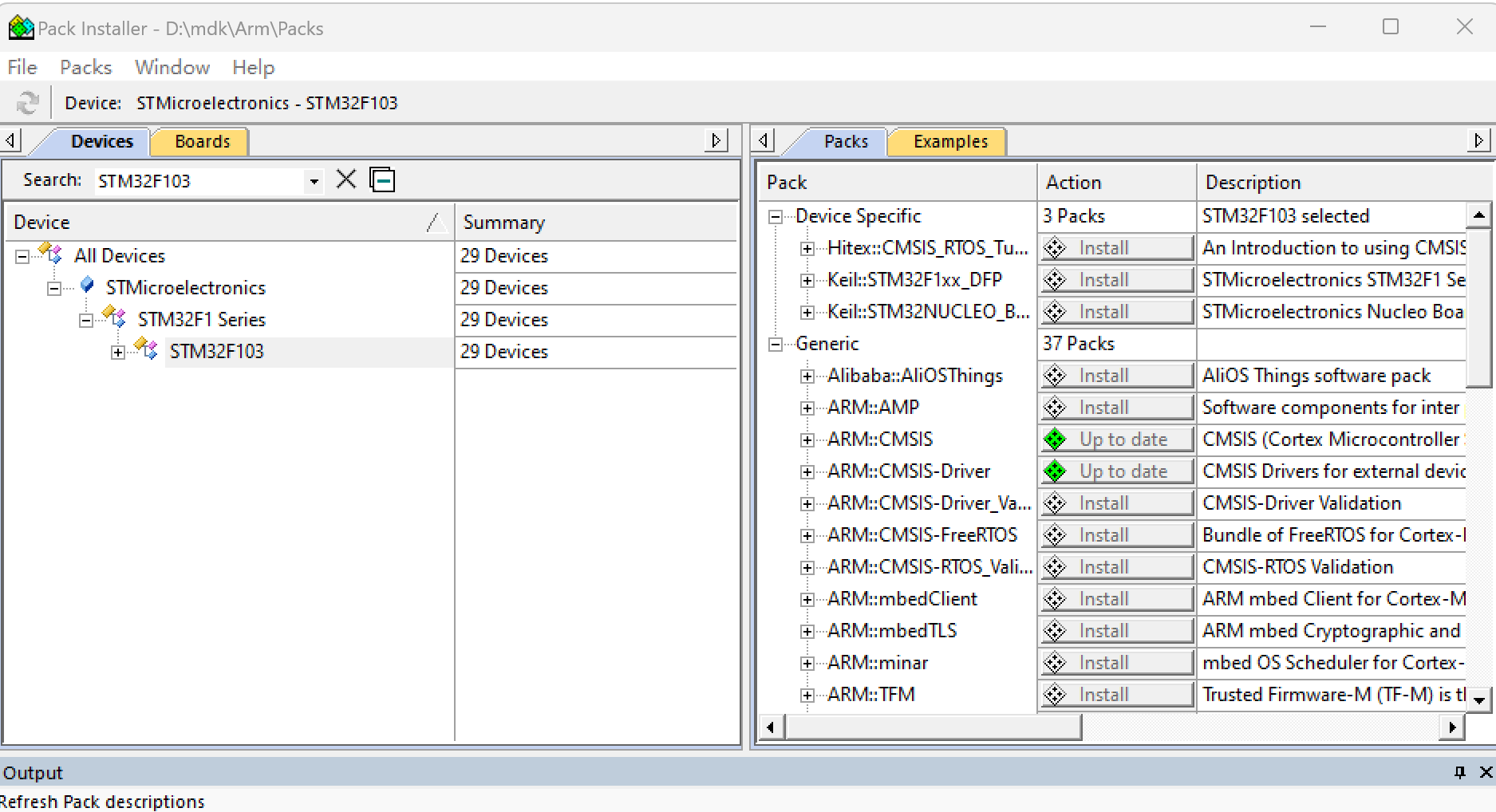Select the STM32F1 Series tree item
The width and height of the screenshot is (1496, 812).
201,320
